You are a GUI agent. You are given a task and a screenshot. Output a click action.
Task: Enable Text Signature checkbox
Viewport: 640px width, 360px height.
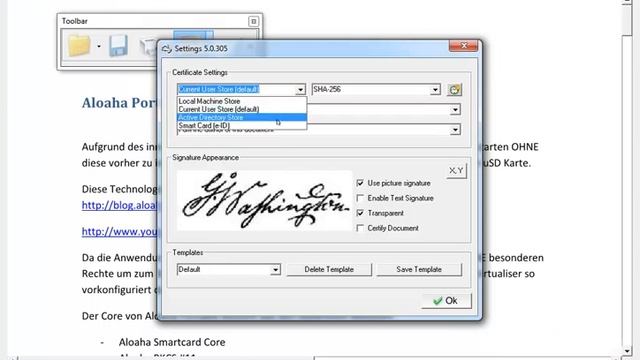(x=360, y=198)
